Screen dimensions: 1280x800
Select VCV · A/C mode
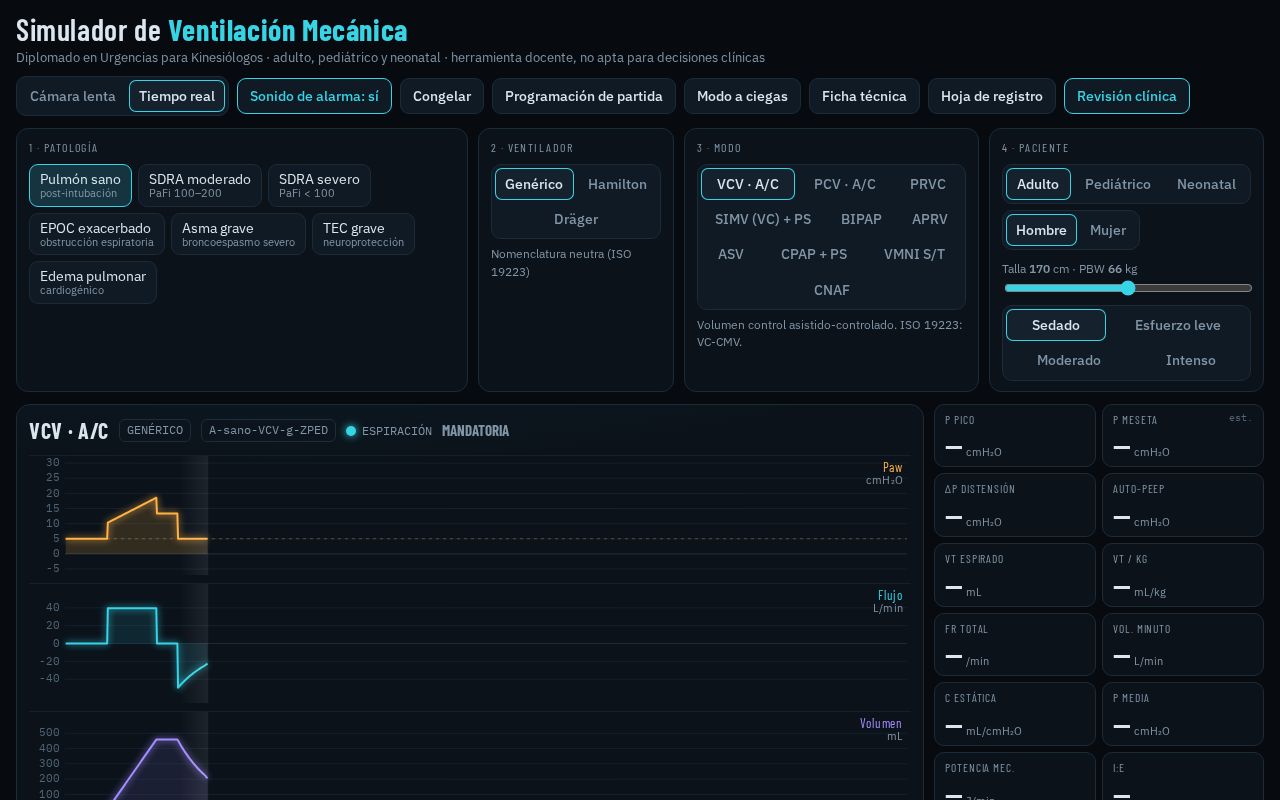(748, 184)
